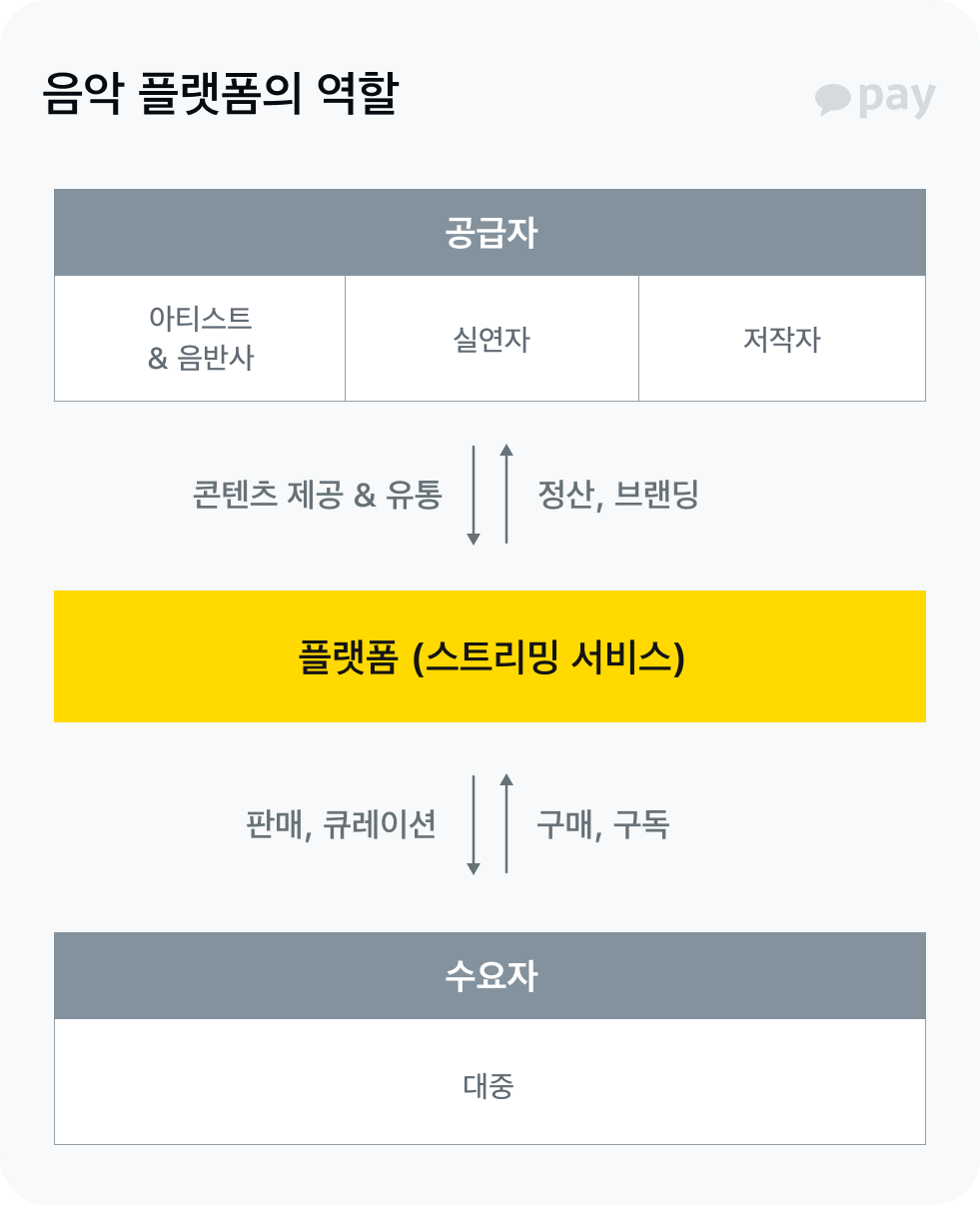Click the 아티스트 text in supplier row
The image size is (980, 1205).
tap(201, 319)
